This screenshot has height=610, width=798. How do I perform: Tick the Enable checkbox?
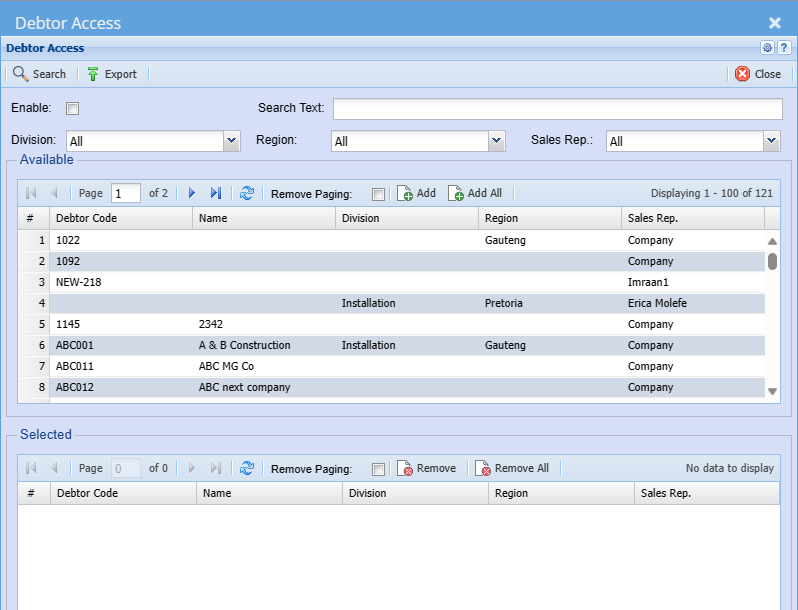[73, 109]
